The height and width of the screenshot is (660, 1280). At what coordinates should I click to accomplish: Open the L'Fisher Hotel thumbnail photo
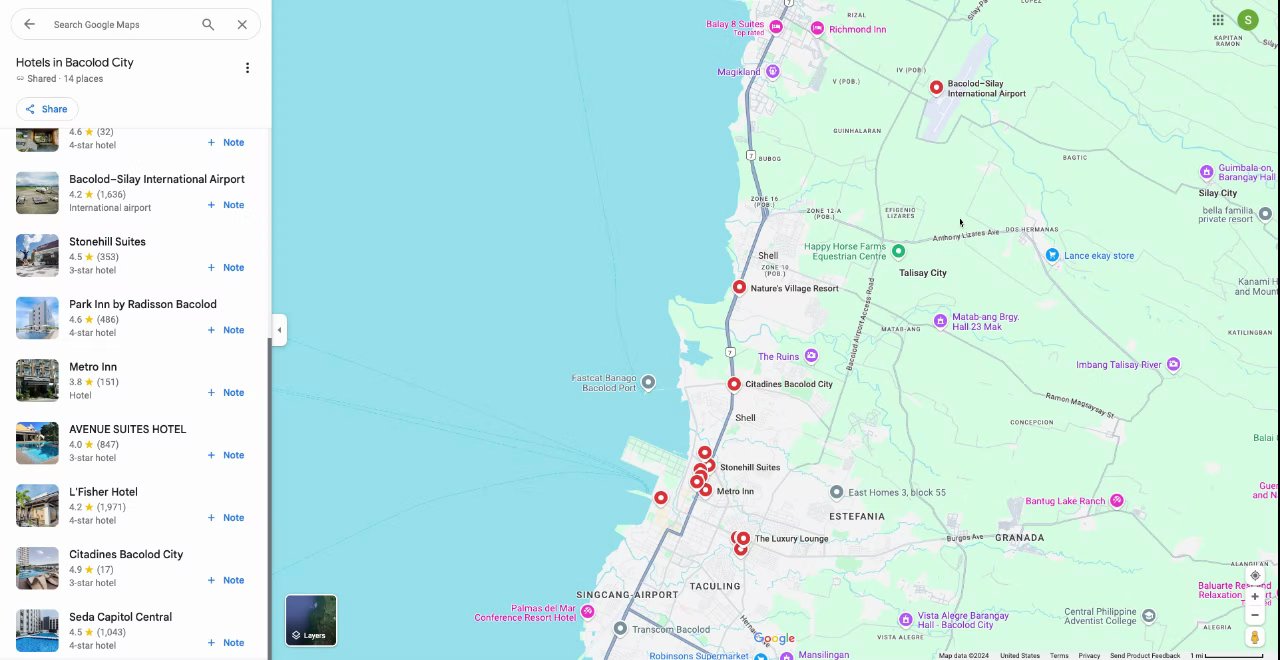(37, 505)
